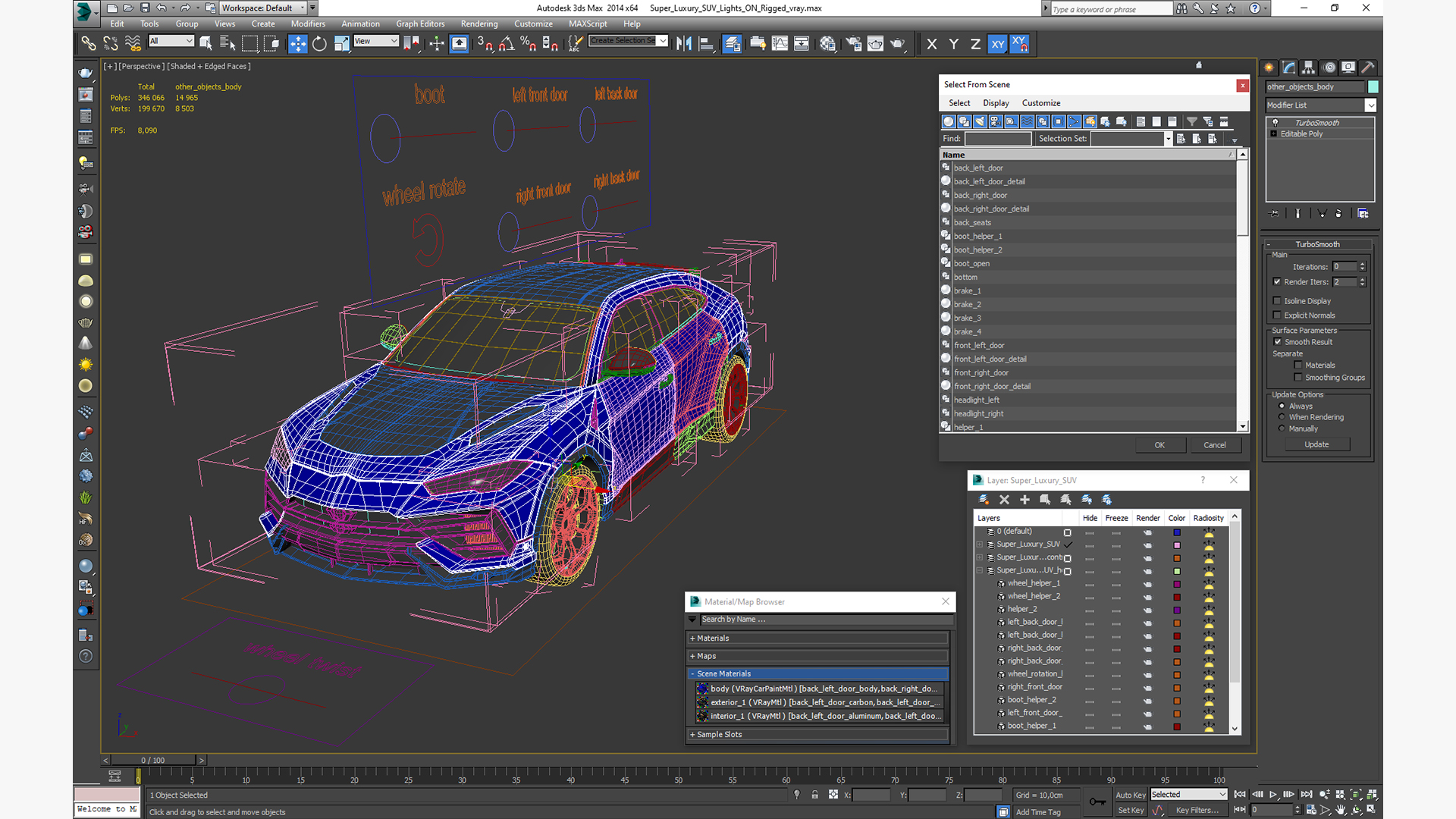Toggle TurboSmooth modifier lightbulb visibility

1275,123
